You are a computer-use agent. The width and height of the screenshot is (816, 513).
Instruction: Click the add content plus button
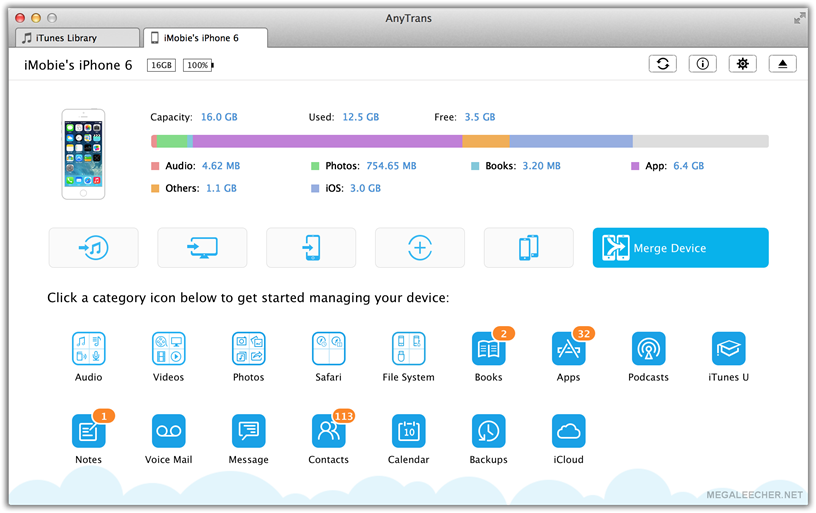pos(420,248)
